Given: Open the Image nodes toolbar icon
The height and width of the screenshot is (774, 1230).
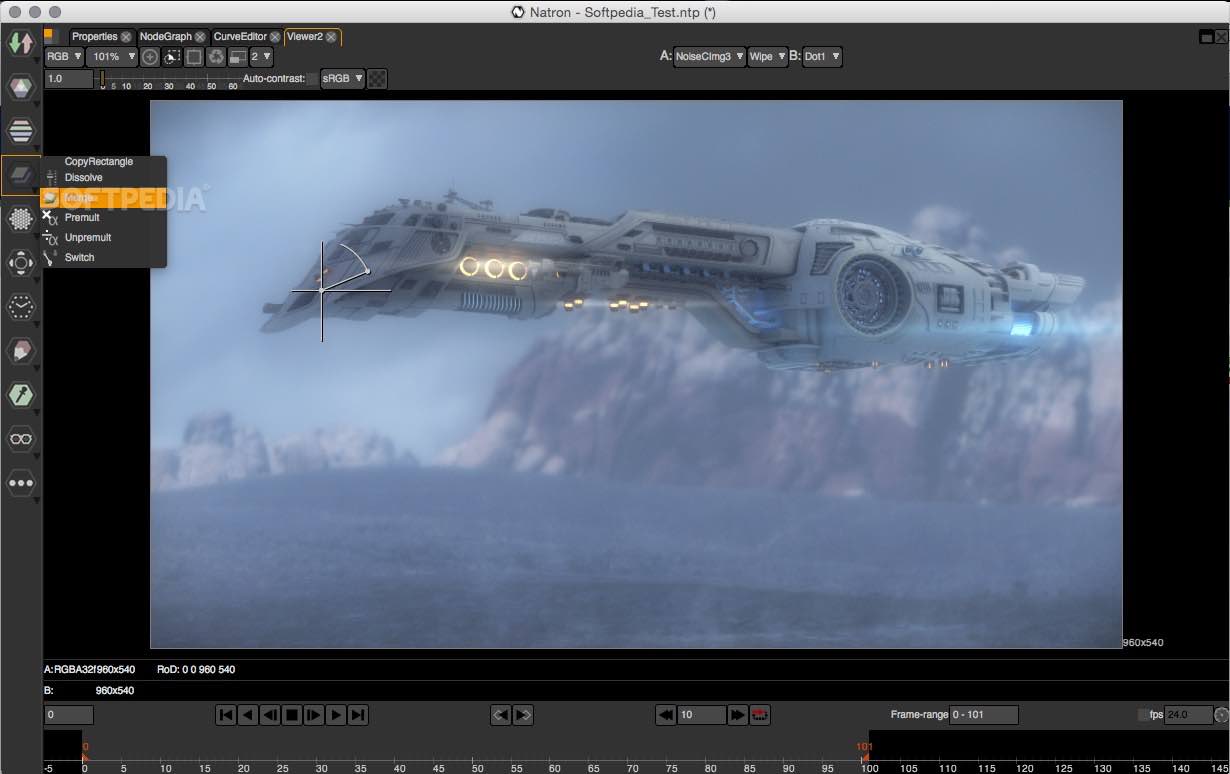Looking at the screenshot, I should coord(21,43).
